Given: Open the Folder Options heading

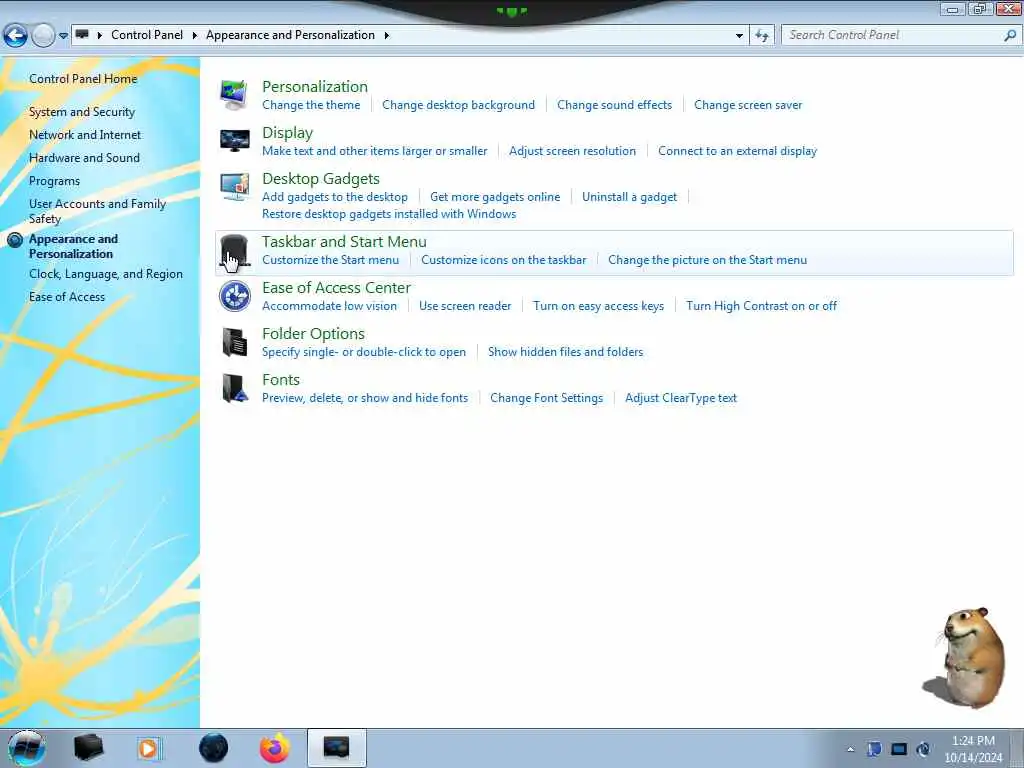Looking at the screenshot, I should [x=313, y=334].
